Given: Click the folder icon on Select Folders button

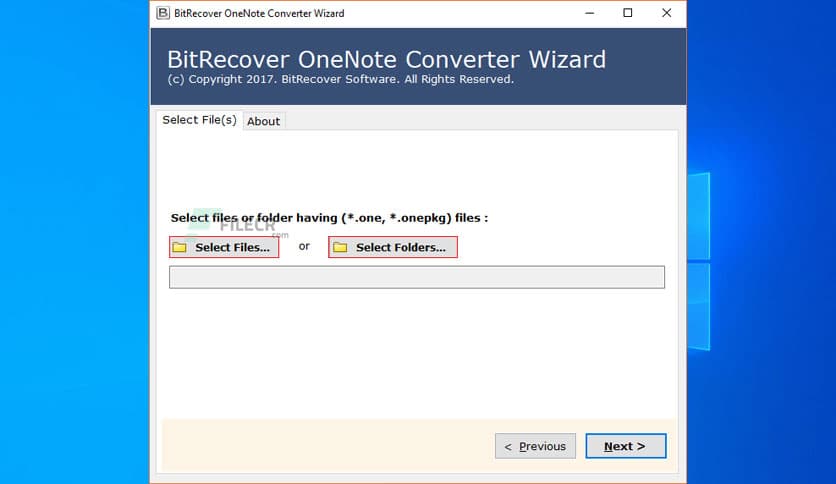Looking at the screenshot, I should tap(340, 247).
